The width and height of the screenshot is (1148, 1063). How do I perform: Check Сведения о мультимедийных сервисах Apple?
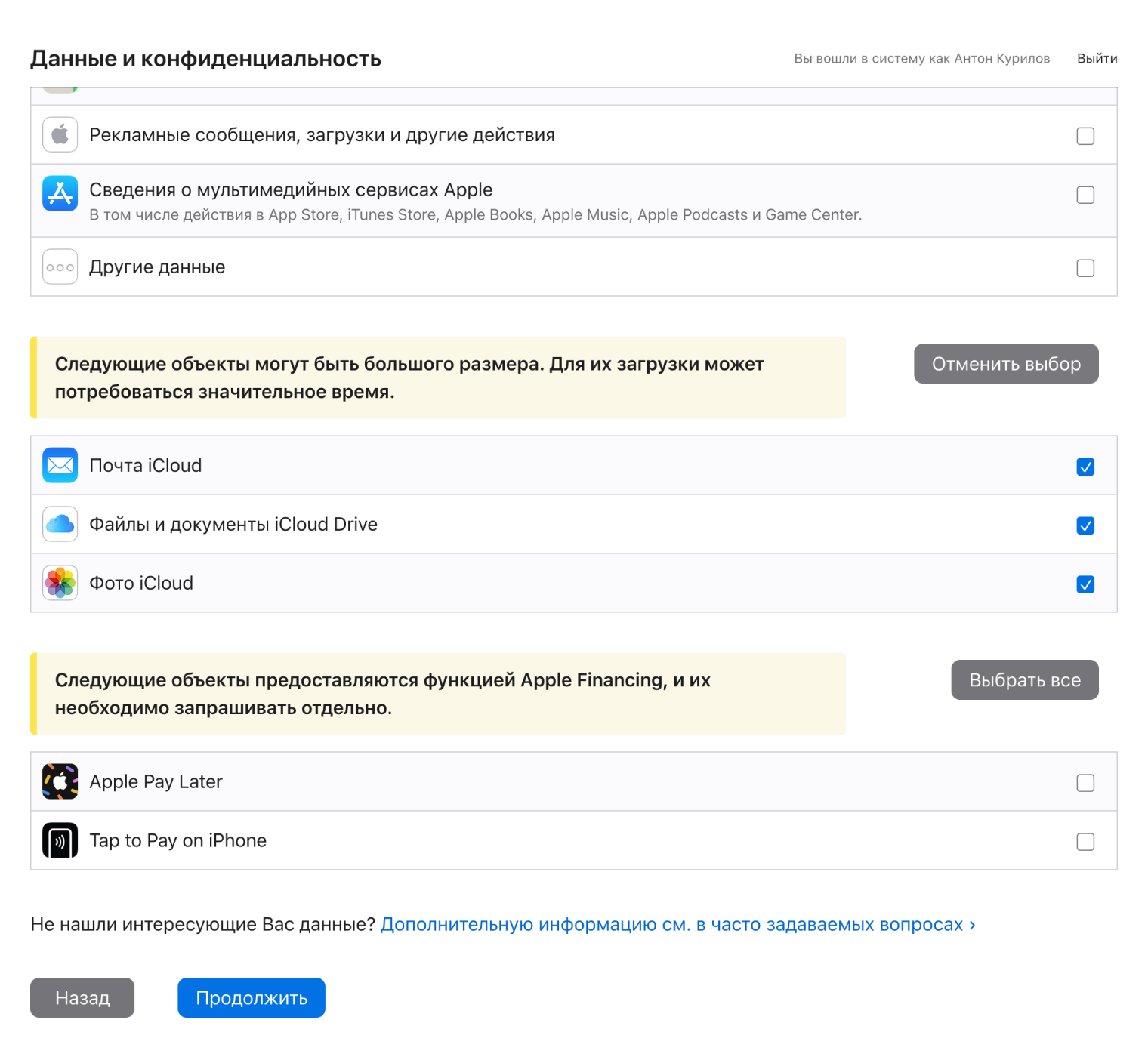(1085, 195)
